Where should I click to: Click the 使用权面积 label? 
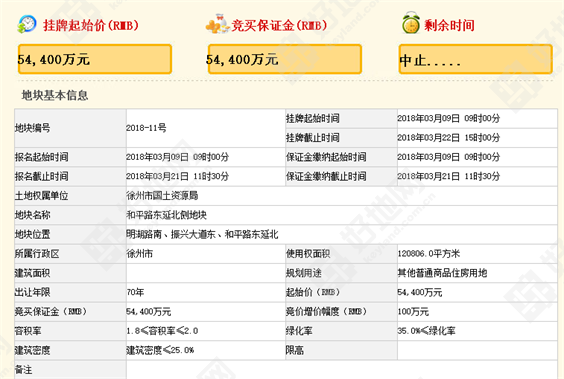pos(308,254)
